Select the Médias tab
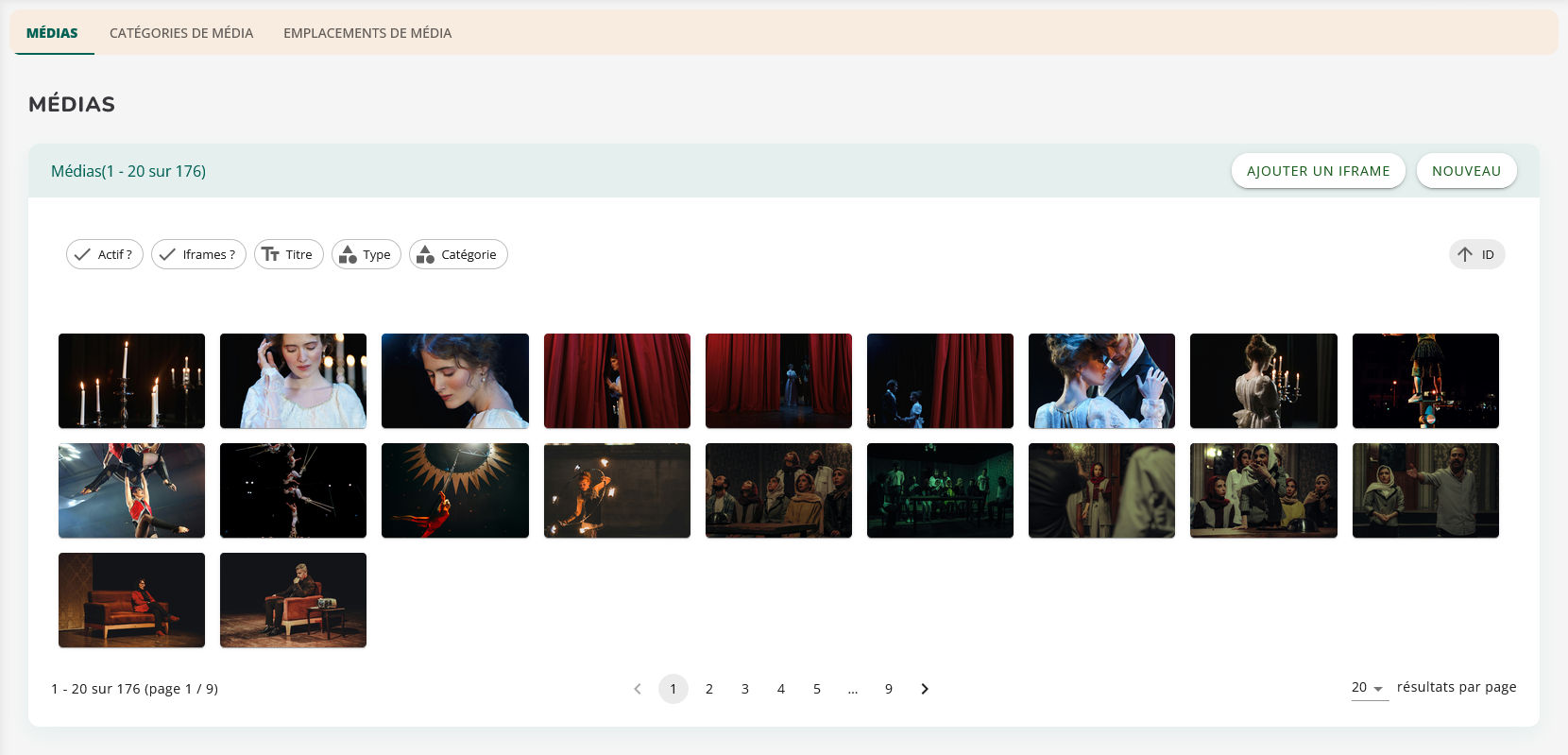 [x=52, y=33]
